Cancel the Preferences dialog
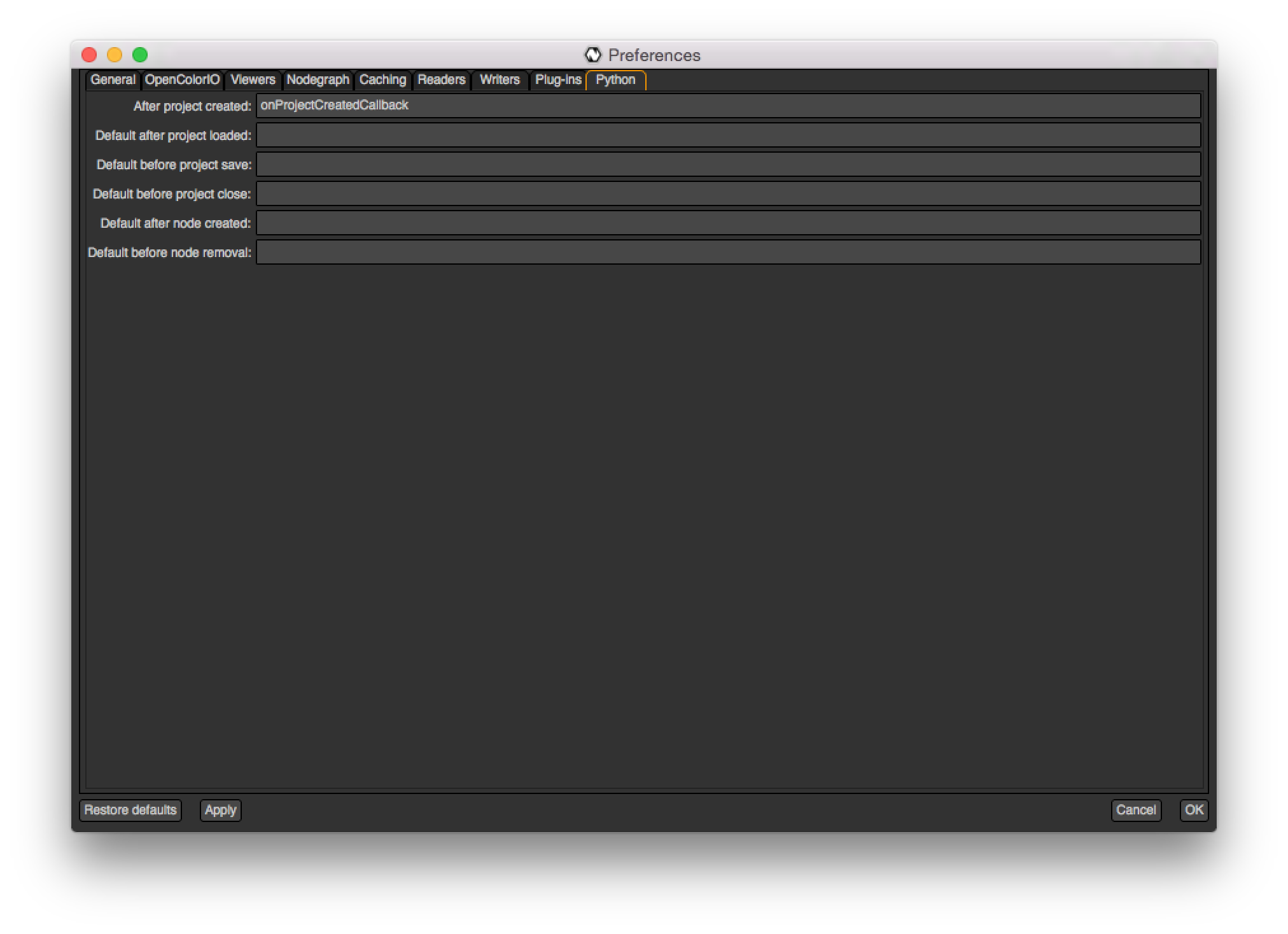Image resolution: width=1288 pixels, height=934 pixels. [1136, 810]
